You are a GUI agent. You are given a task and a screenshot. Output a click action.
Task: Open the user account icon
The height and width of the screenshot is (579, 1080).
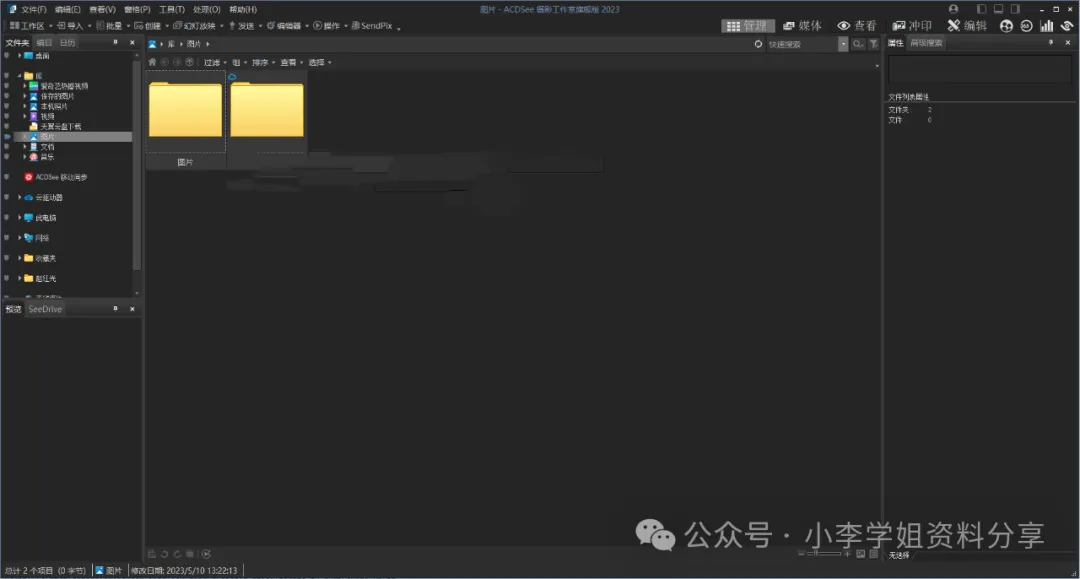pyautogui.click(x=953, y=9)
